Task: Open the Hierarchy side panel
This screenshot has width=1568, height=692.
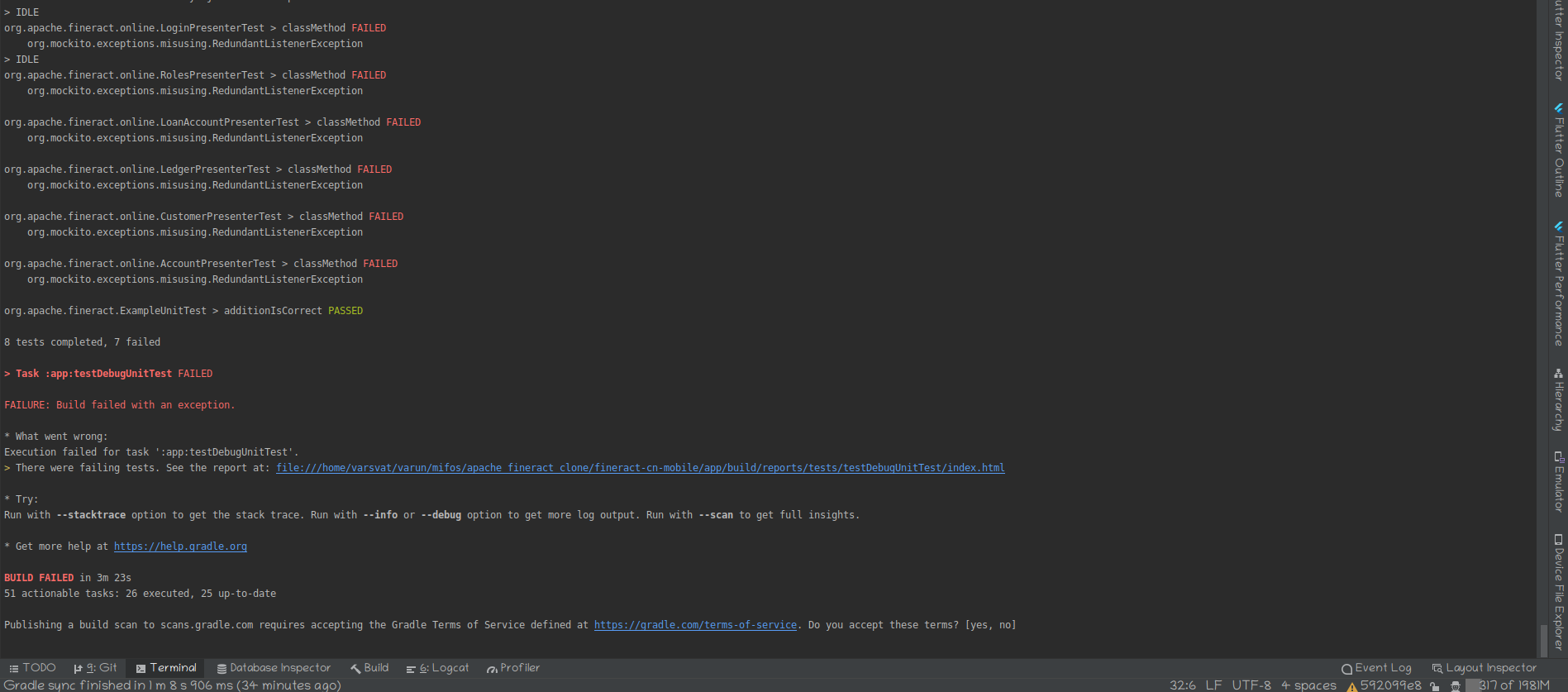Action: coord(1559,400)
